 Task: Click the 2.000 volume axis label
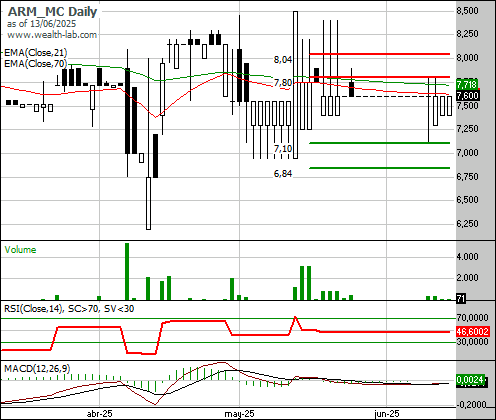point(467,278)
